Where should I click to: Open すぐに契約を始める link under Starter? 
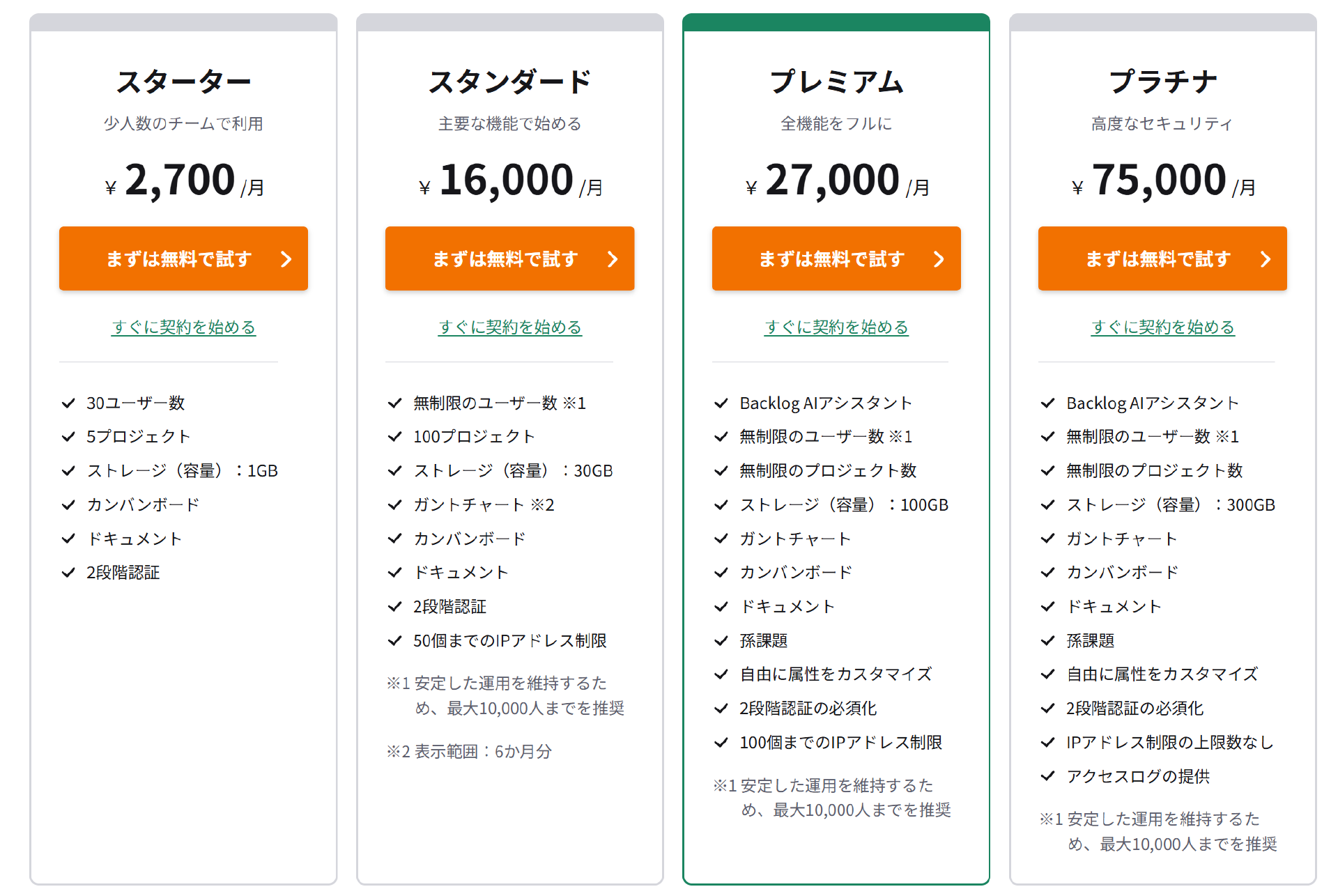tap(183, 327)
